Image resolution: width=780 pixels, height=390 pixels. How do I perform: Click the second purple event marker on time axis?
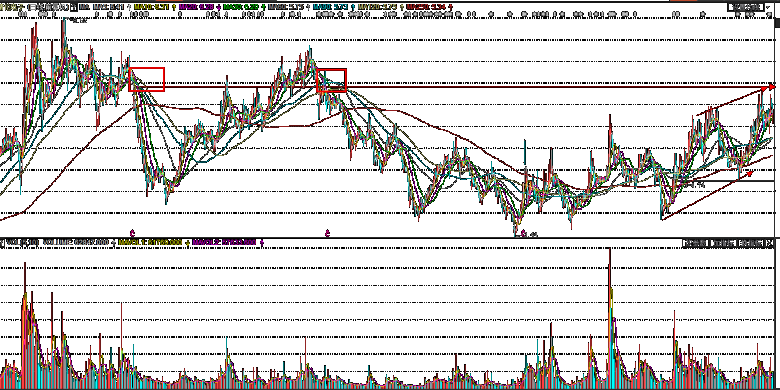tap(327, 233)
